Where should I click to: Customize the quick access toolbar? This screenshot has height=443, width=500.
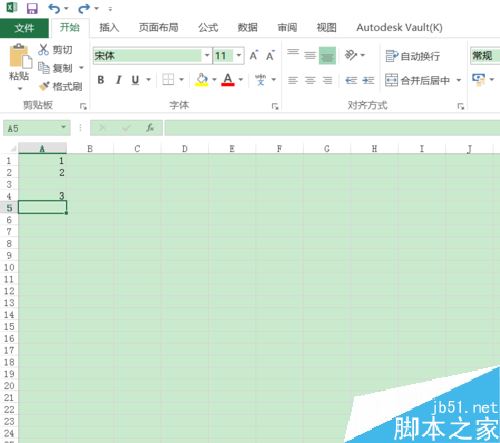pyautogui.click(x=110, y=9)
